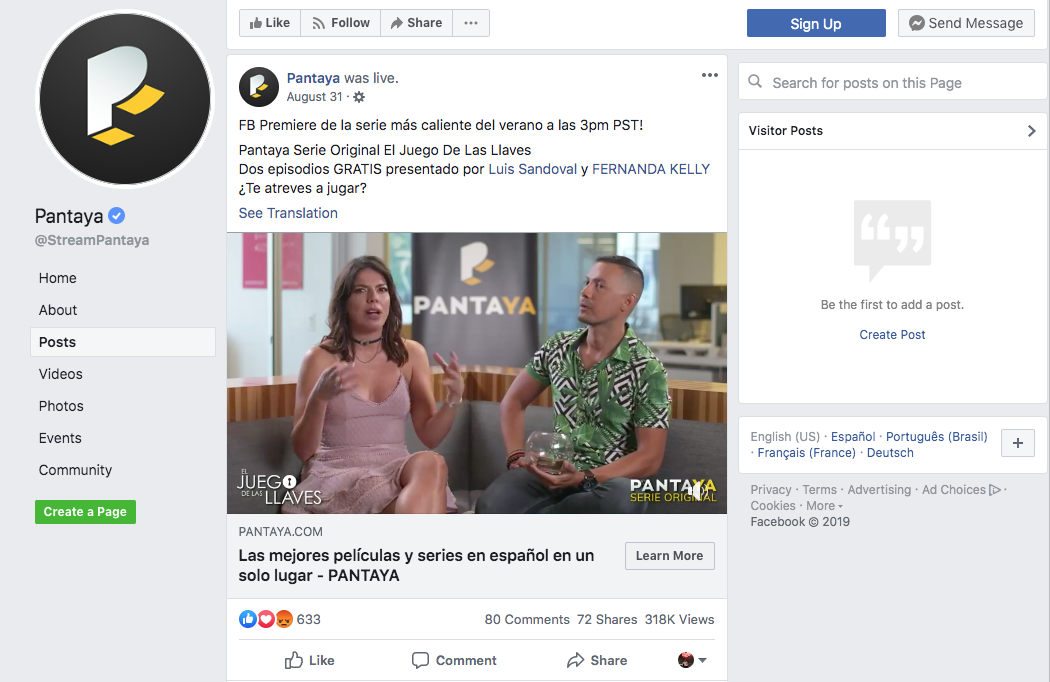This screenshot has width=1050, height=682.
Task: Open the Cookies footer link
Action: click(773, 506)
